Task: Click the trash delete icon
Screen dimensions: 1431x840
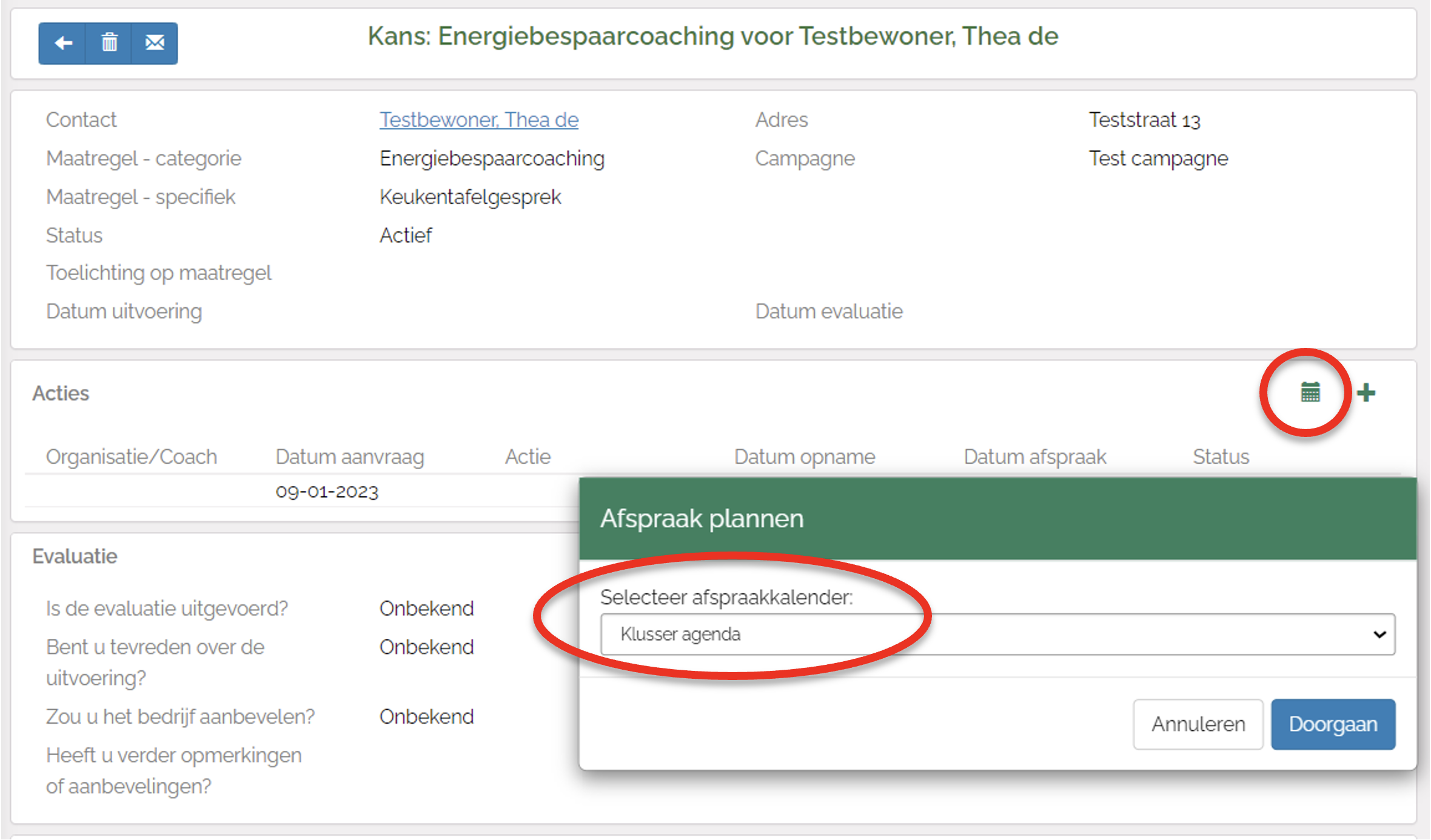Action: (109, 43)
